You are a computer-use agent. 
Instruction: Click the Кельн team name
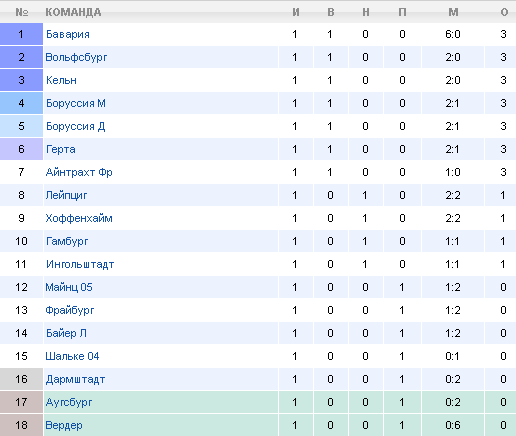[x=61, y=80]
